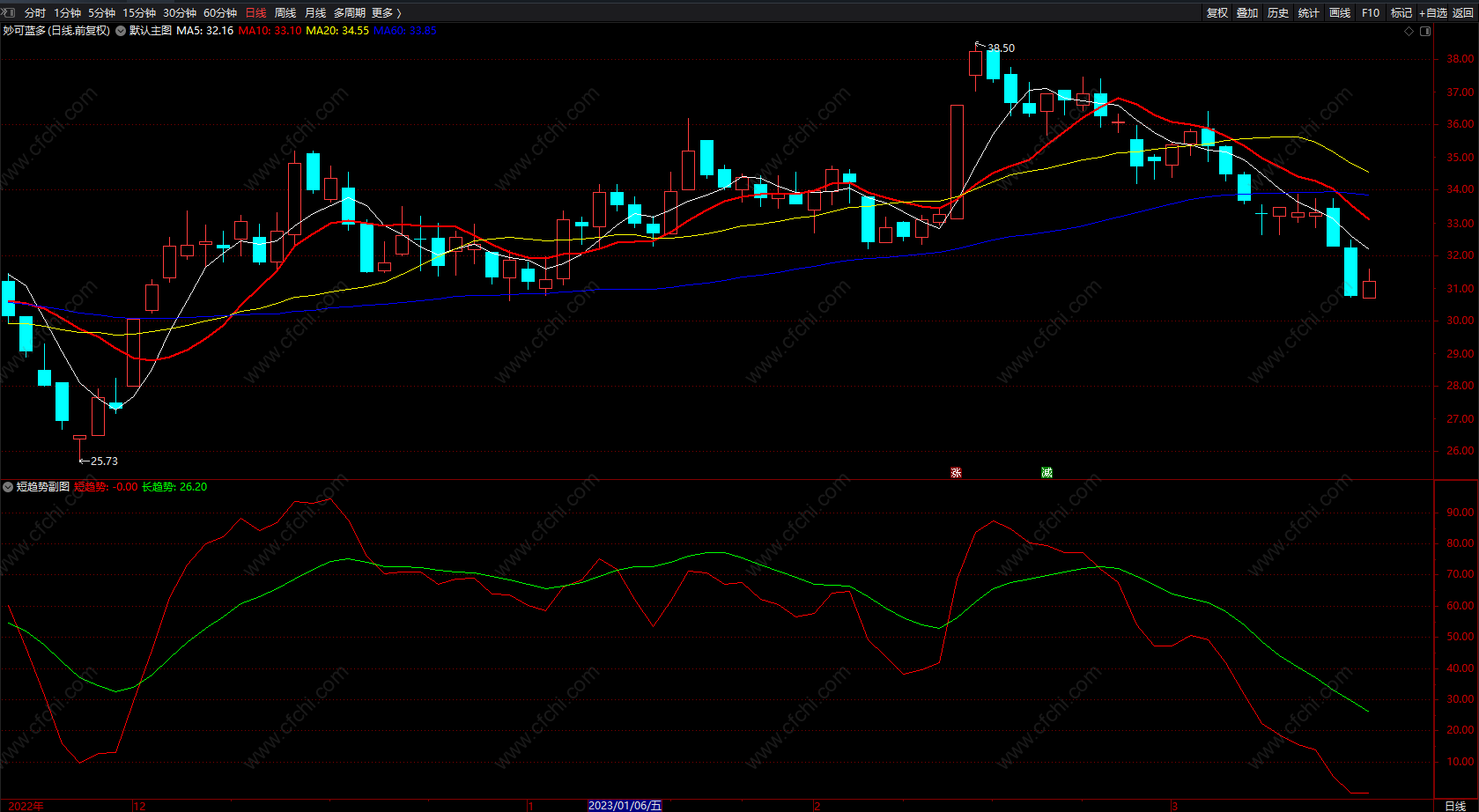Collapse the left sidebar panel icon

click(x=9, y=12)
